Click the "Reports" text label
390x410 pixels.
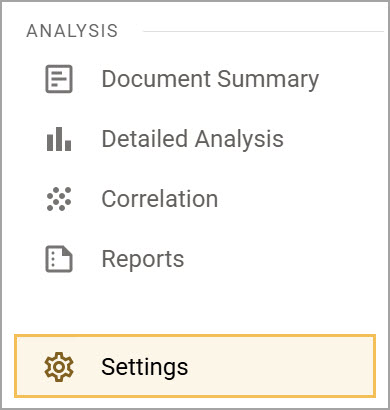(x=143, y=260)
